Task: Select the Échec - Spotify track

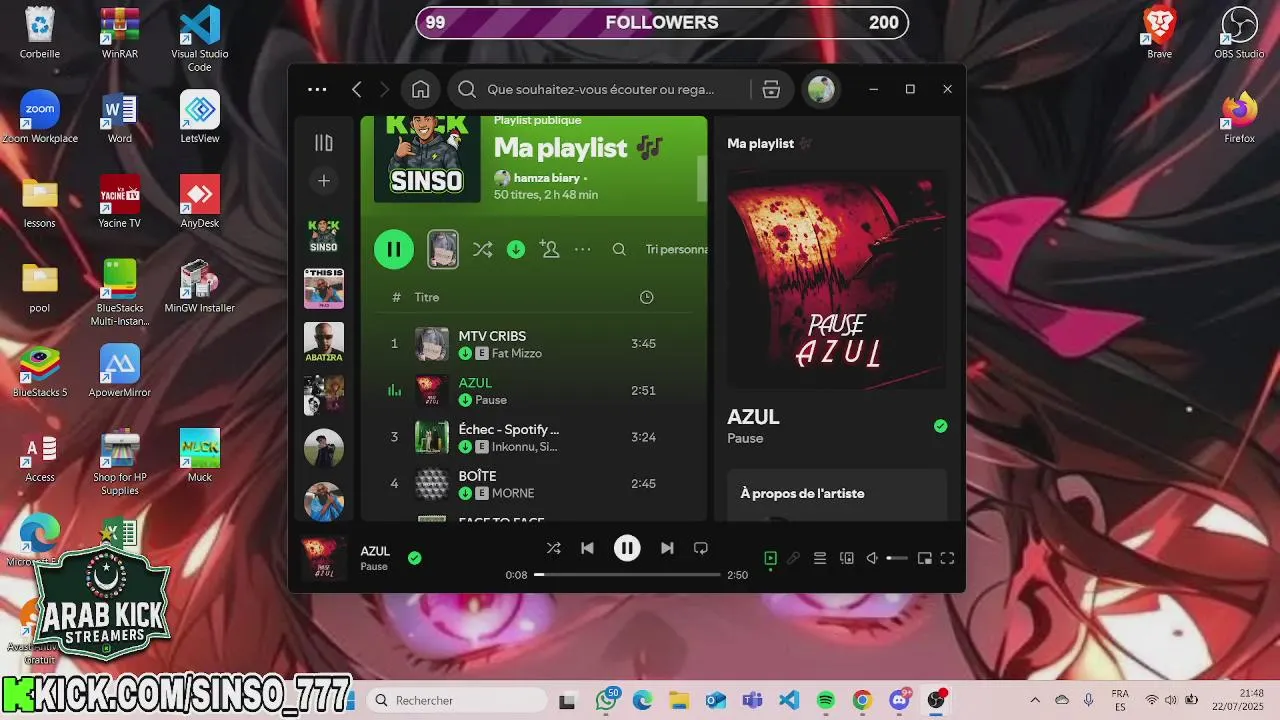Action: [x=534, y=437]
